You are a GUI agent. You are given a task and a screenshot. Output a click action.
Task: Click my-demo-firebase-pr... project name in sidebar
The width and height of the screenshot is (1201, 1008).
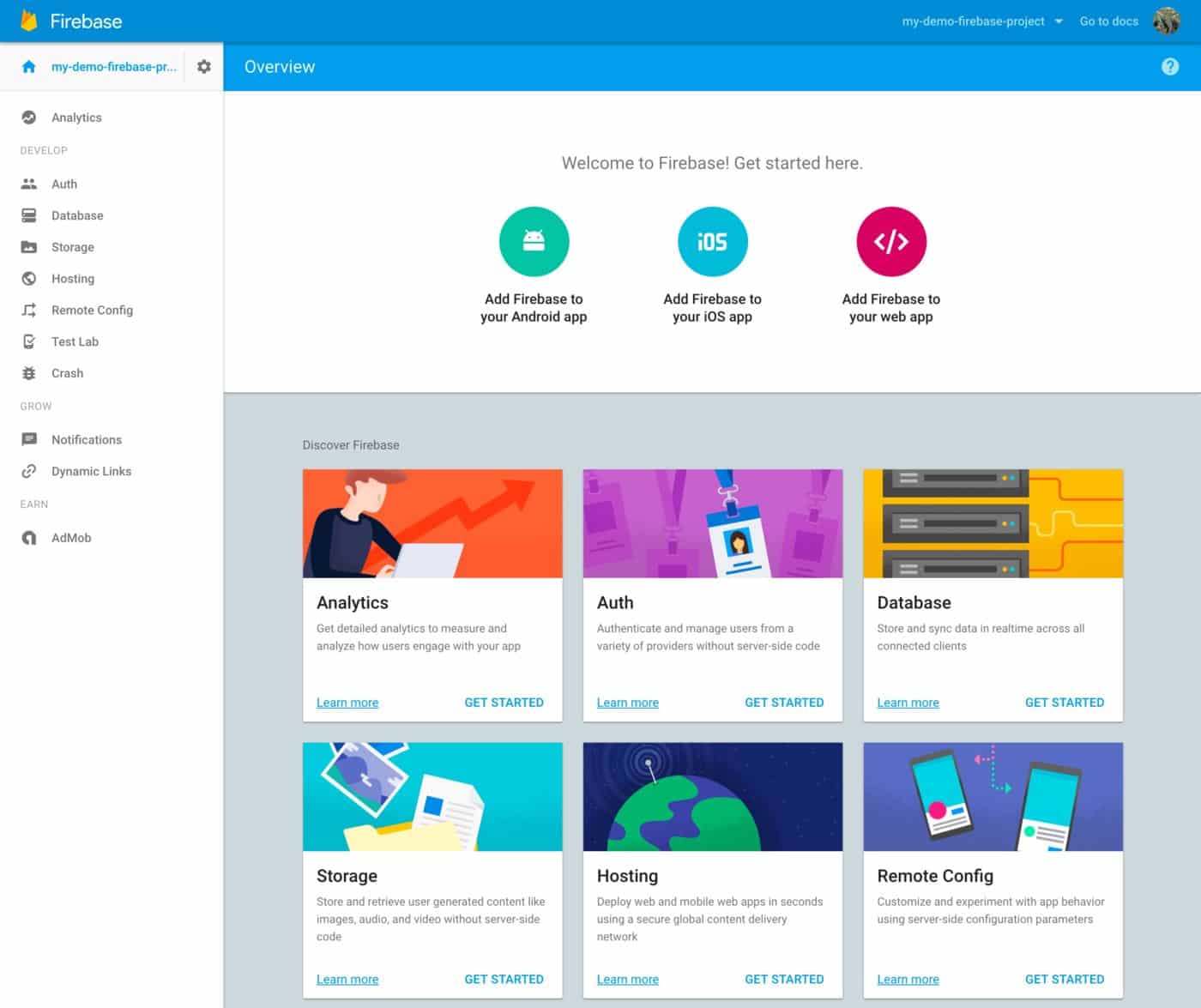114,66
